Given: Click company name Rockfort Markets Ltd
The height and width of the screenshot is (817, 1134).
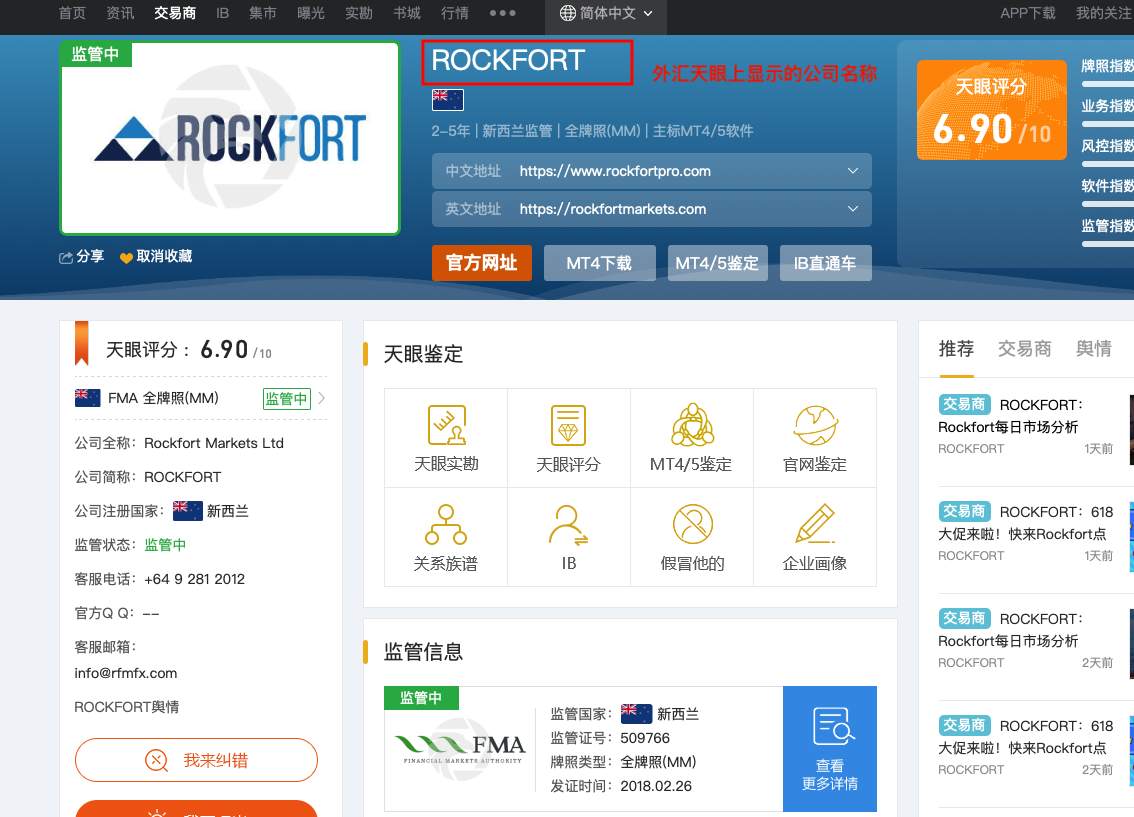Looking at the screenshot, I should [214, 443].
